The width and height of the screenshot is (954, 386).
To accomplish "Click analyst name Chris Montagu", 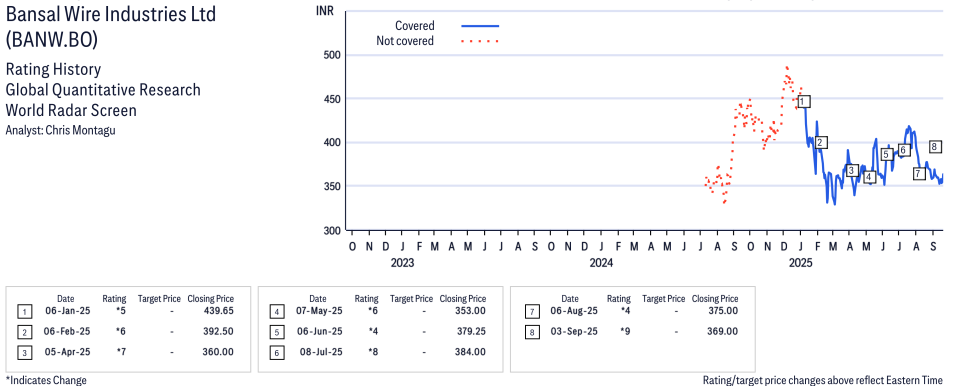I will pos(80,130).
